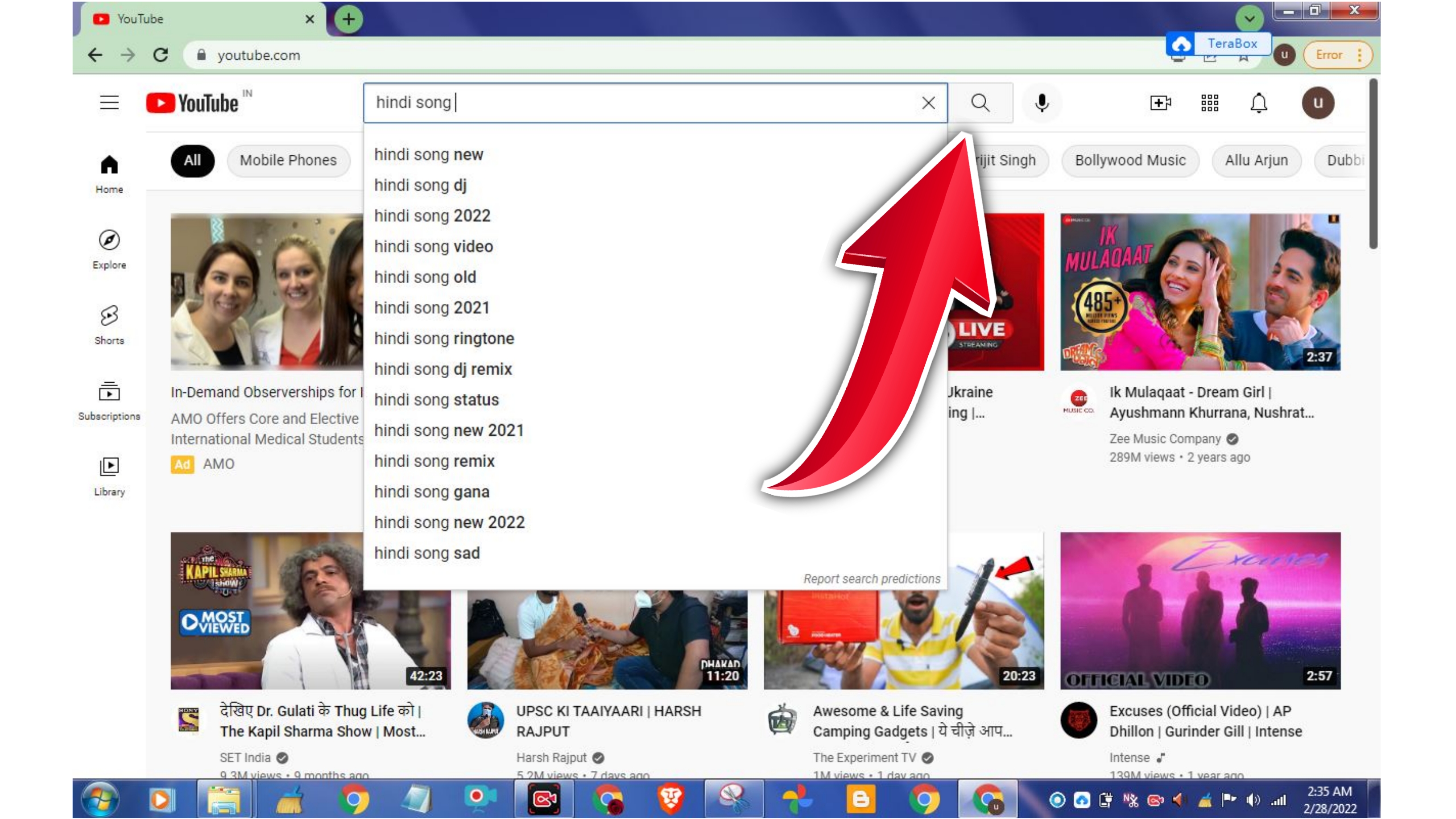This screenshot has height=819, width=1456.
Task: Select suggestion 'hindi song ringtone'
Action: 655,338
